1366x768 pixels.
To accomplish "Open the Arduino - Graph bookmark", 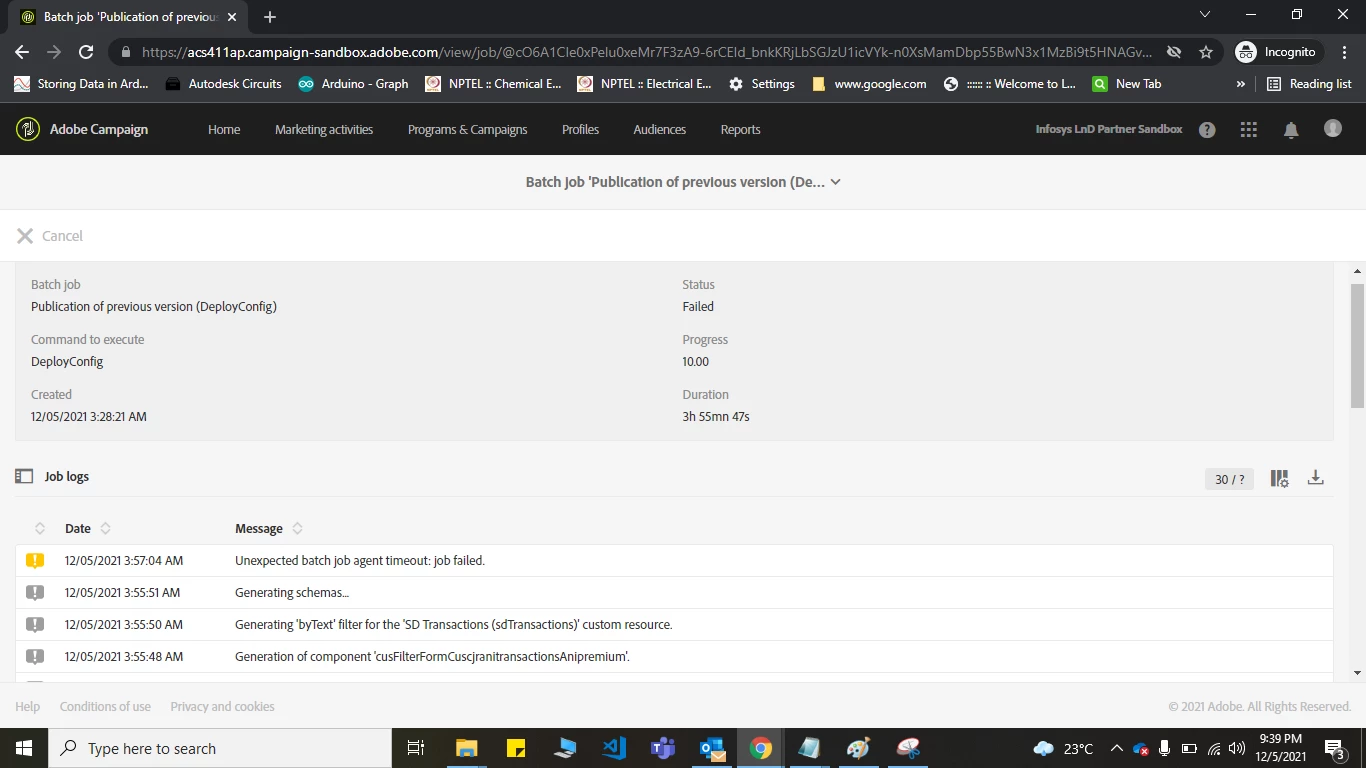I will pyautogui.click(x=353, y=84).
